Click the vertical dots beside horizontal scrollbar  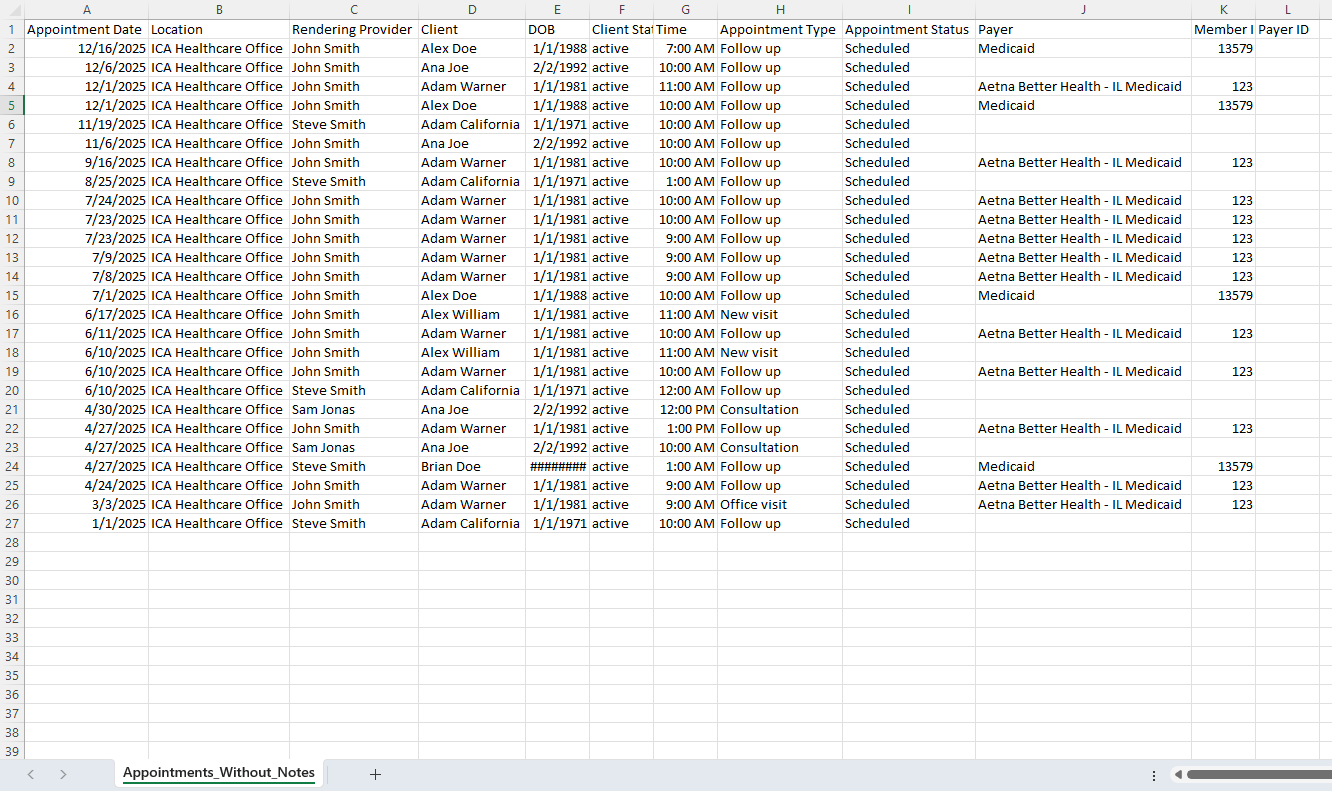pos(1154,775)
